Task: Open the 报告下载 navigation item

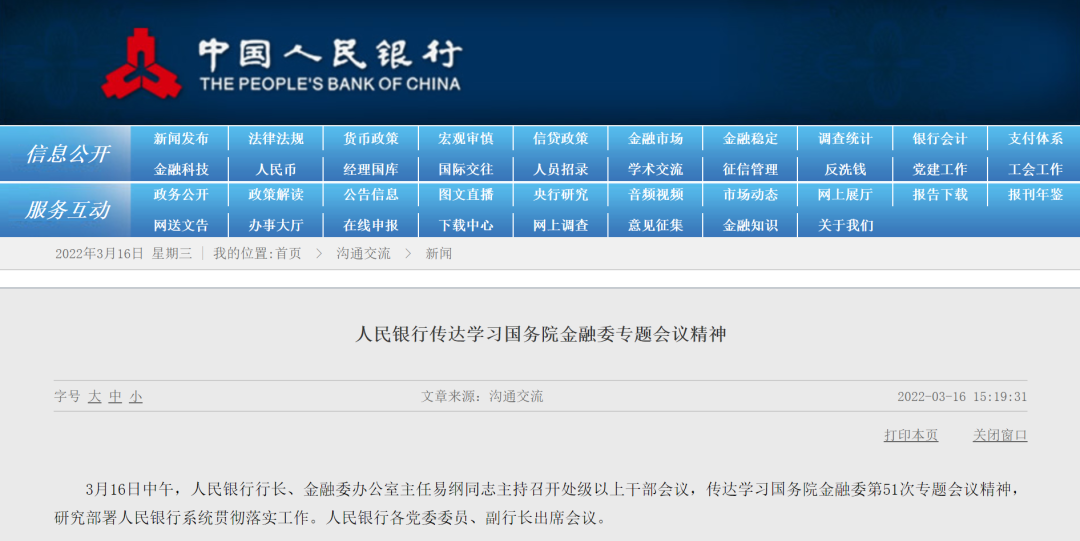Action: click(940, 195)
